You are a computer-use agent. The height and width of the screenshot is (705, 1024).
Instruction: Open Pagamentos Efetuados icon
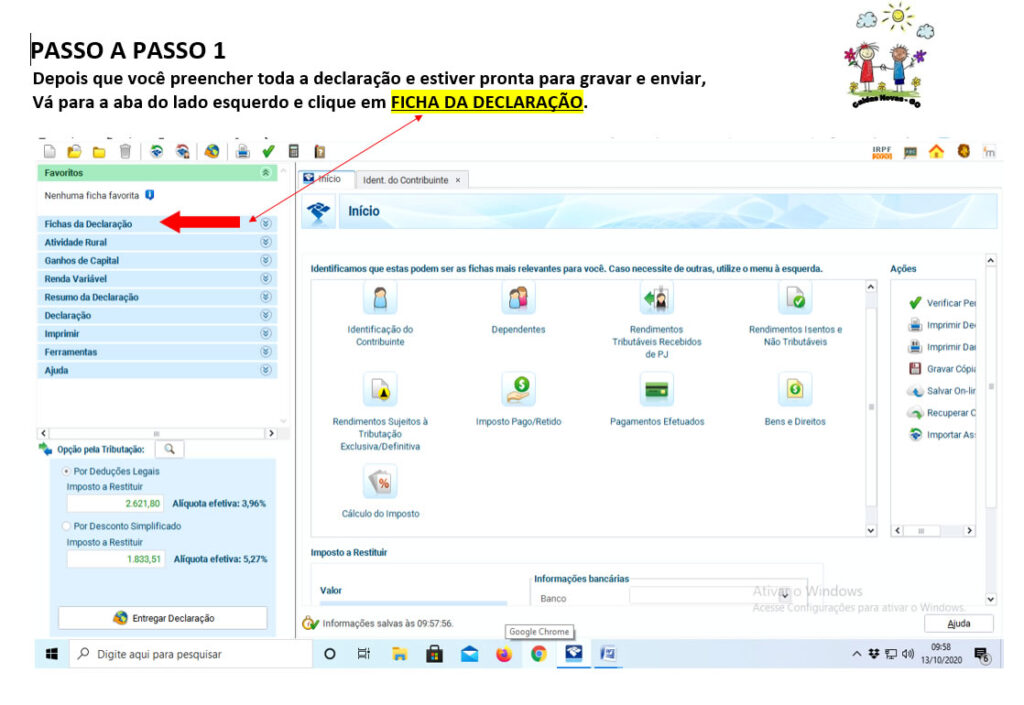tap(657, 390)
